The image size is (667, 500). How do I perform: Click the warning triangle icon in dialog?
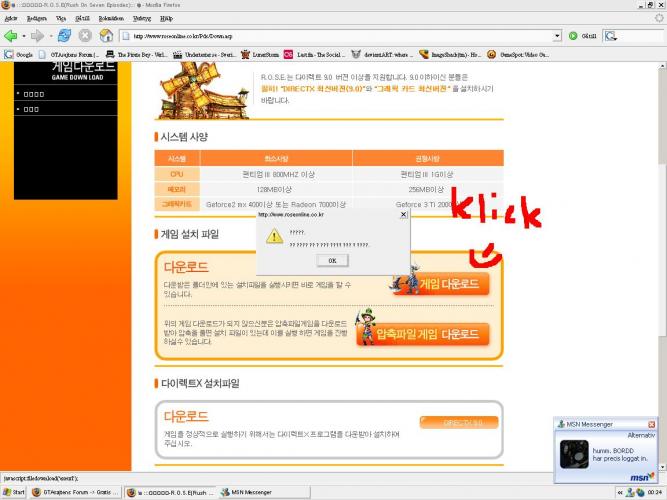click(x=274, y=236)
